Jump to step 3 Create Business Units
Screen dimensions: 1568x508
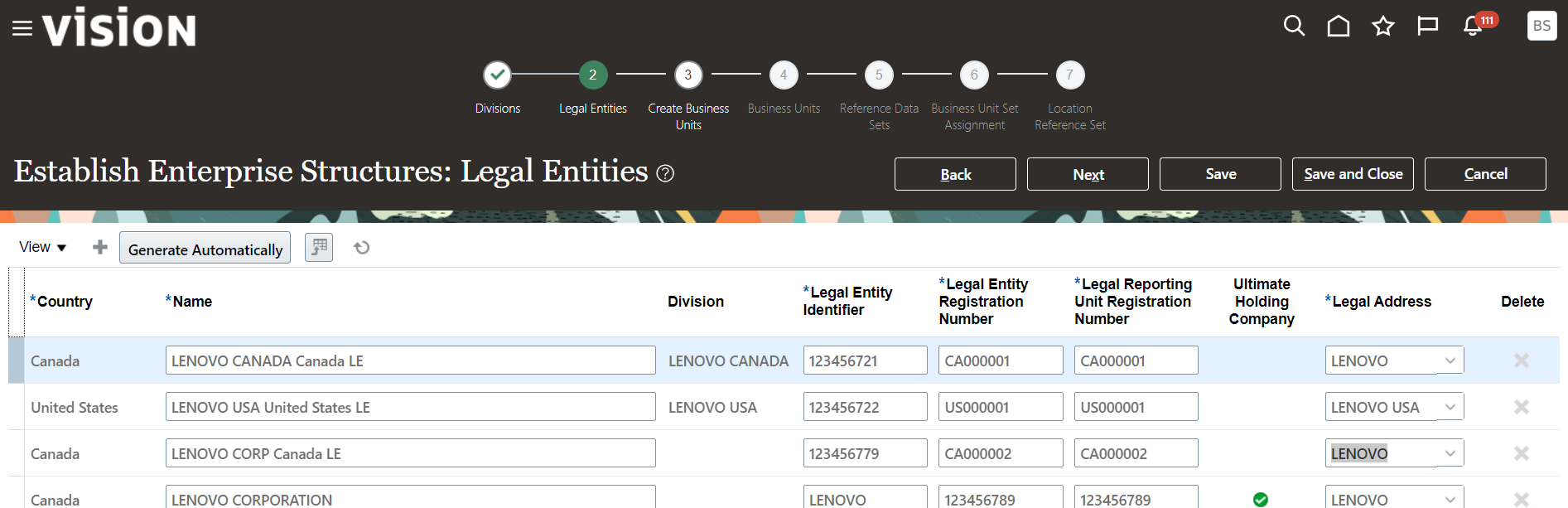click(688, 75)
